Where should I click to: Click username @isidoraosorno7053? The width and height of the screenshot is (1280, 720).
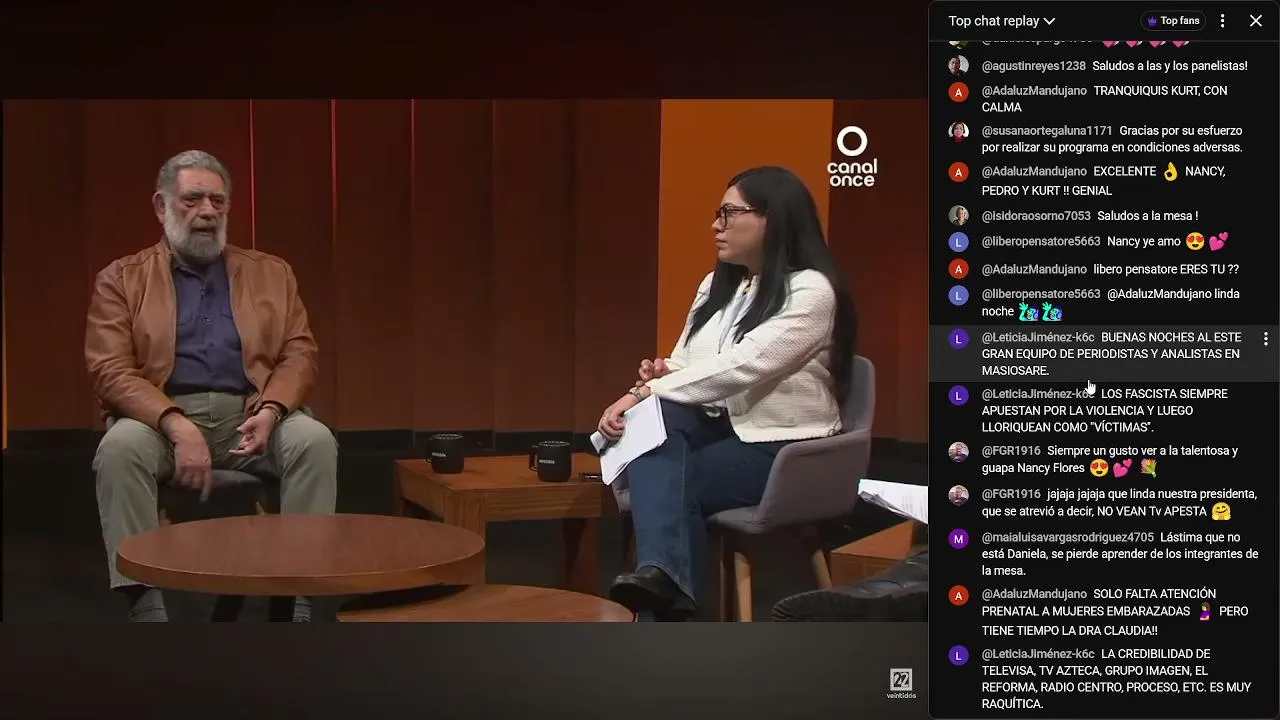coord(1036,216)
